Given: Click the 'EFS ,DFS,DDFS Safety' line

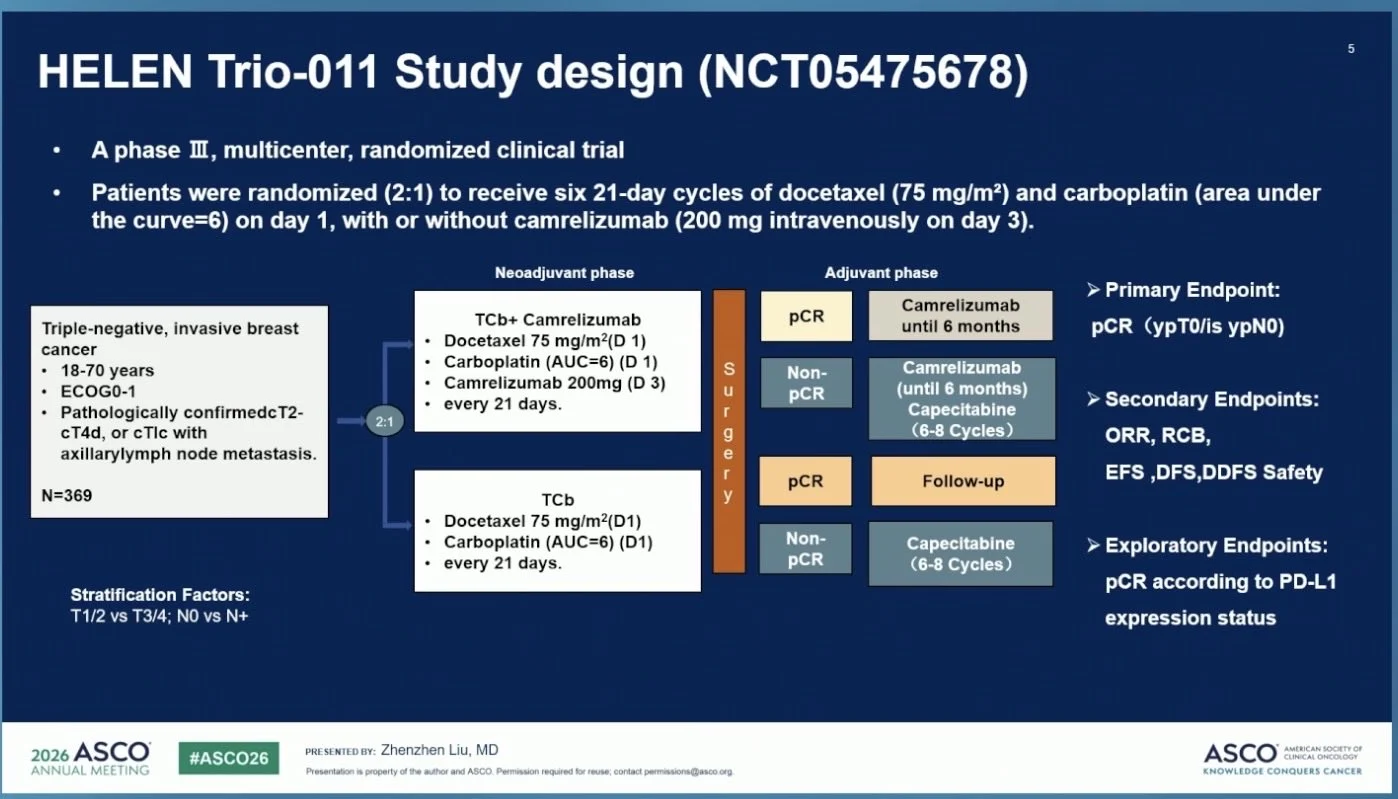Looking at the screenshot, I should click(x=1214, y=473).
